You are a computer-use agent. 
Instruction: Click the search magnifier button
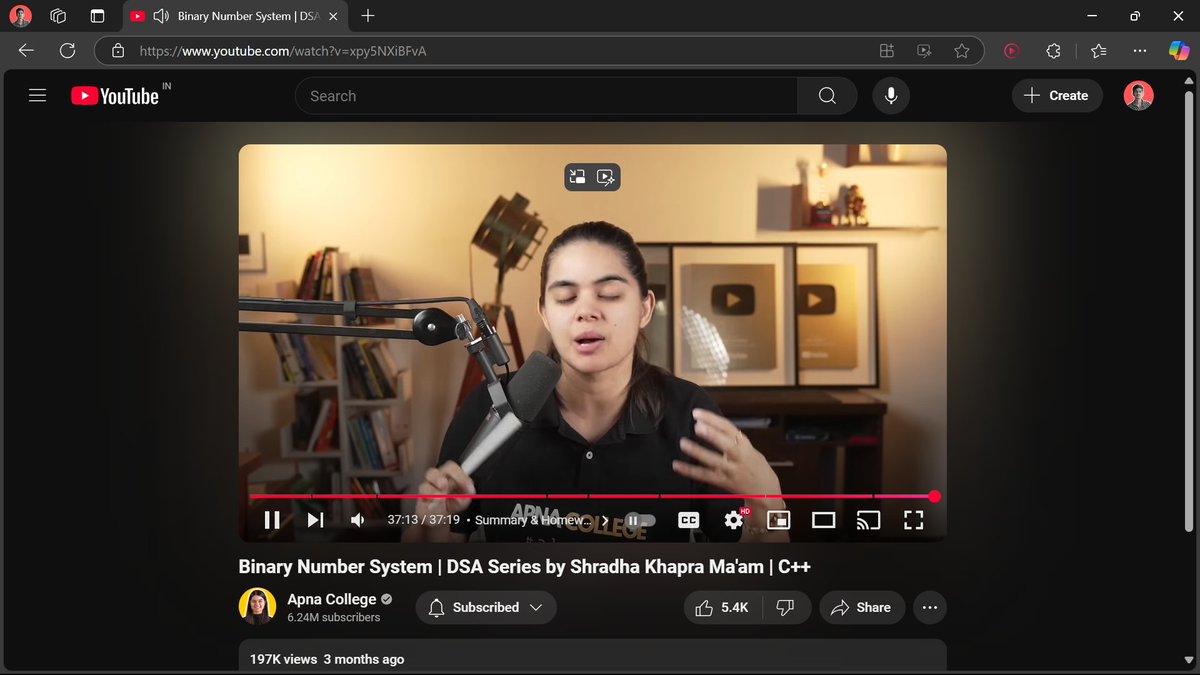[827, 96]
